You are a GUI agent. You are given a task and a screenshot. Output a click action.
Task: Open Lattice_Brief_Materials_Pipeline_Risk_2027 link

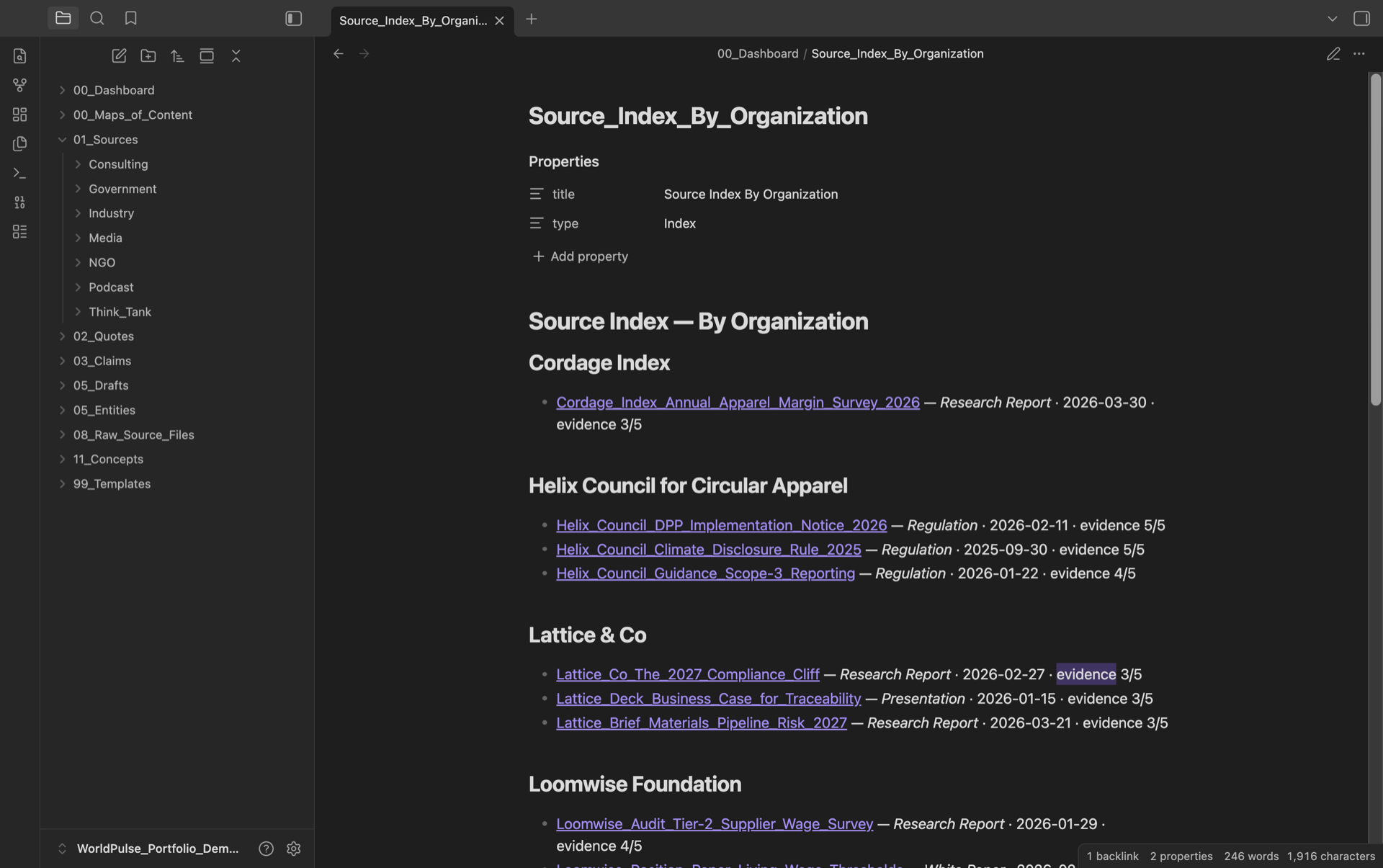[701, 723]
